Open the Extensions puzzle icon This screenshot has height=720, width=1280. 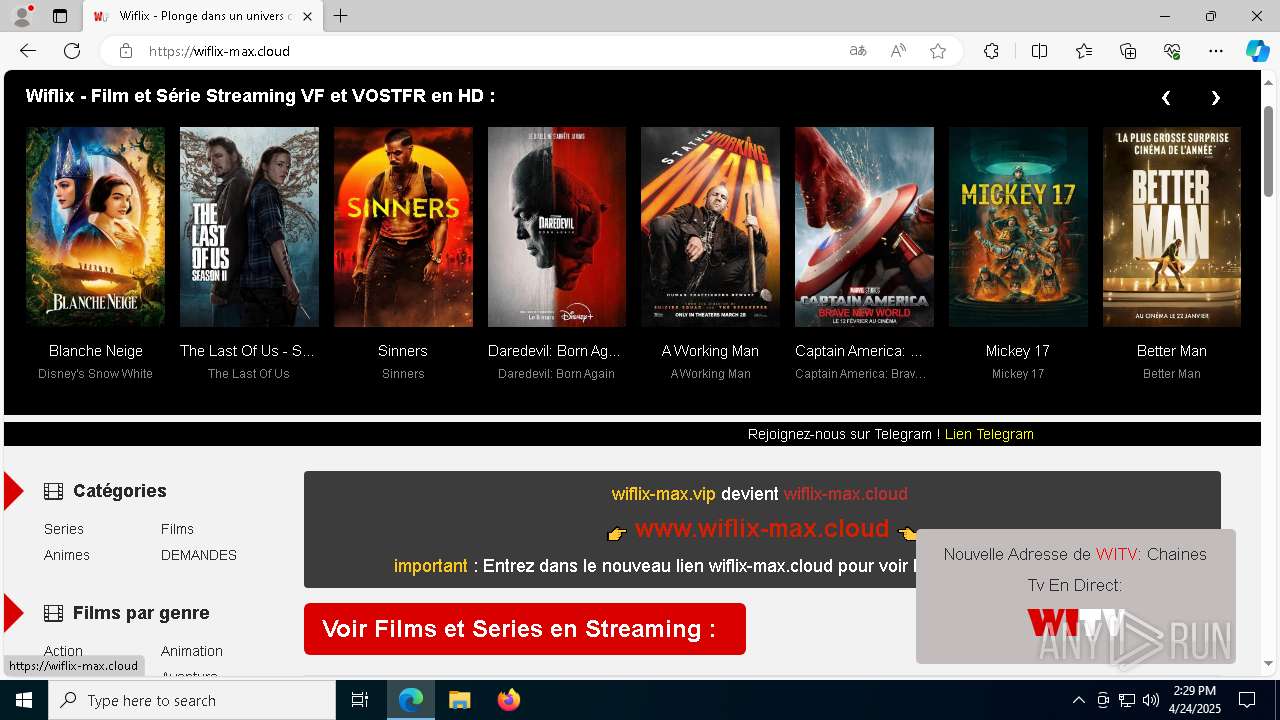click(991, 51)
